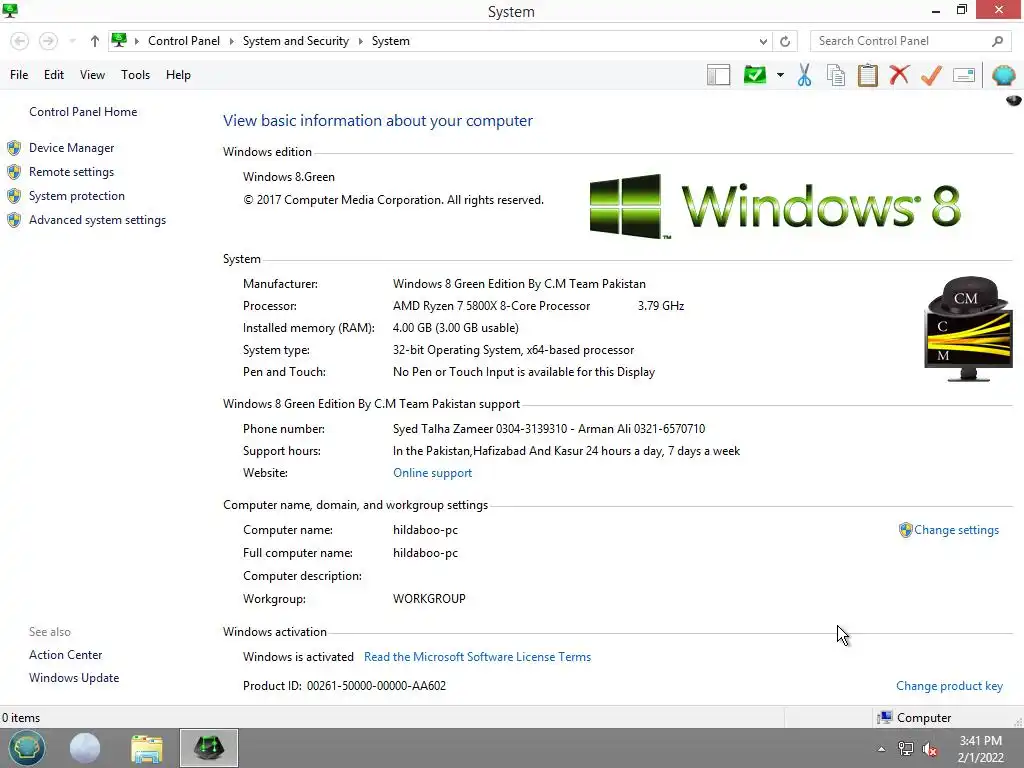Click the network tray icon
1024x768 pixels.
(x=906, y=749)
